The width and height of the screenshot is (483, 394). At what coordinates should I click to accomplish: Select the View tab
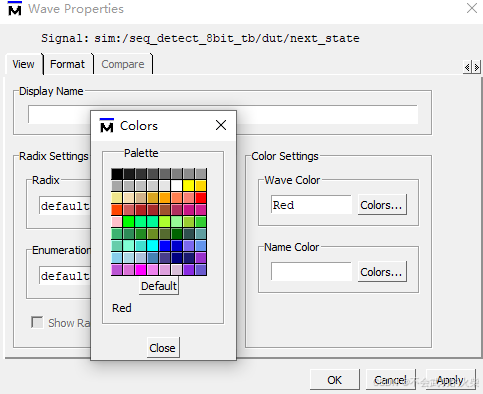pyautogui.click(x=23, y=64)
